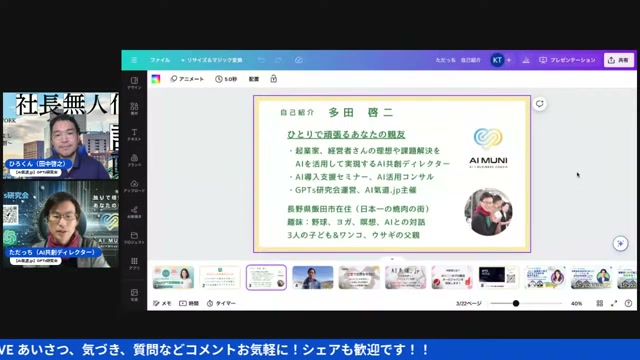Click the 3/22ページ page indicator
The width and height of the screenshot is (640, 360).
469,303
